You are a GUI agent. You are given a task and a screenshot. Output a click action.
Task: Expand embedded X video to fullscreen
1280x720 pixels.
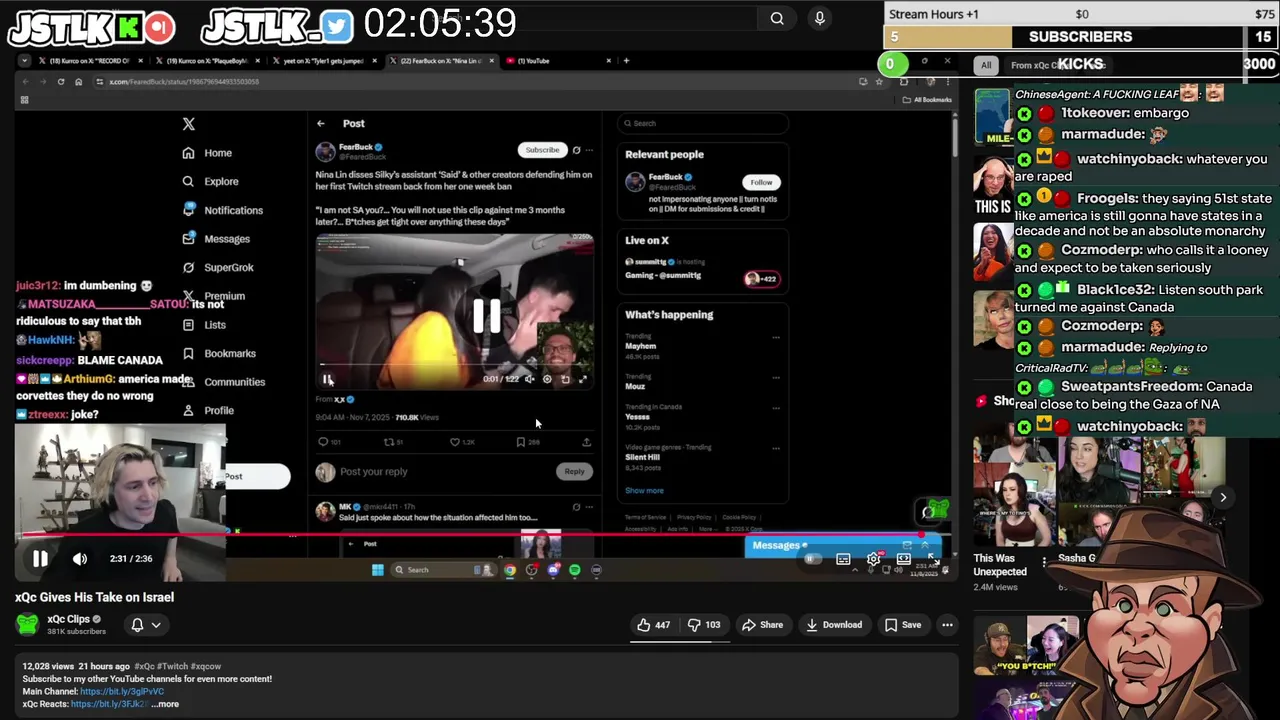coord(583,380)
